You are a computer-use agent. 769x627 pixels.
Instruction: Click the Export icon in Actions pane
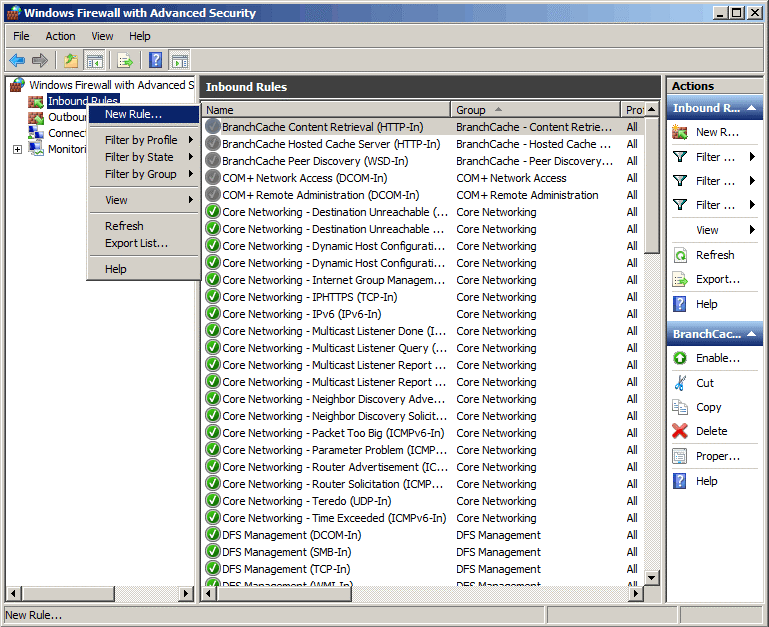[680, 280]
